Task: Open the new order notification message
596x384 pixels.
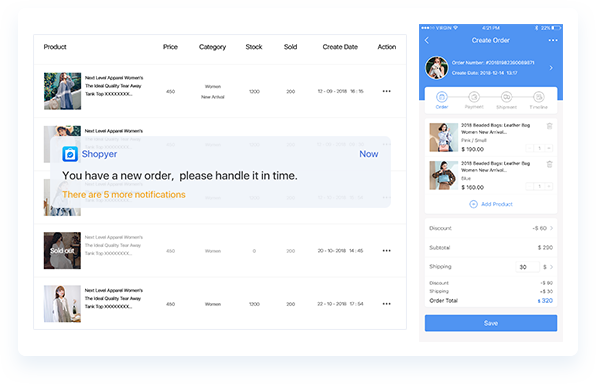Action: [x=180, y=176]
